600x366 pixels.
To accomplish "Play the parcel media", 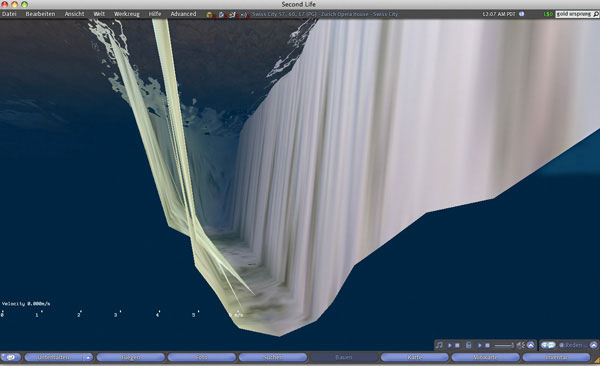I will tap(479, 345).
